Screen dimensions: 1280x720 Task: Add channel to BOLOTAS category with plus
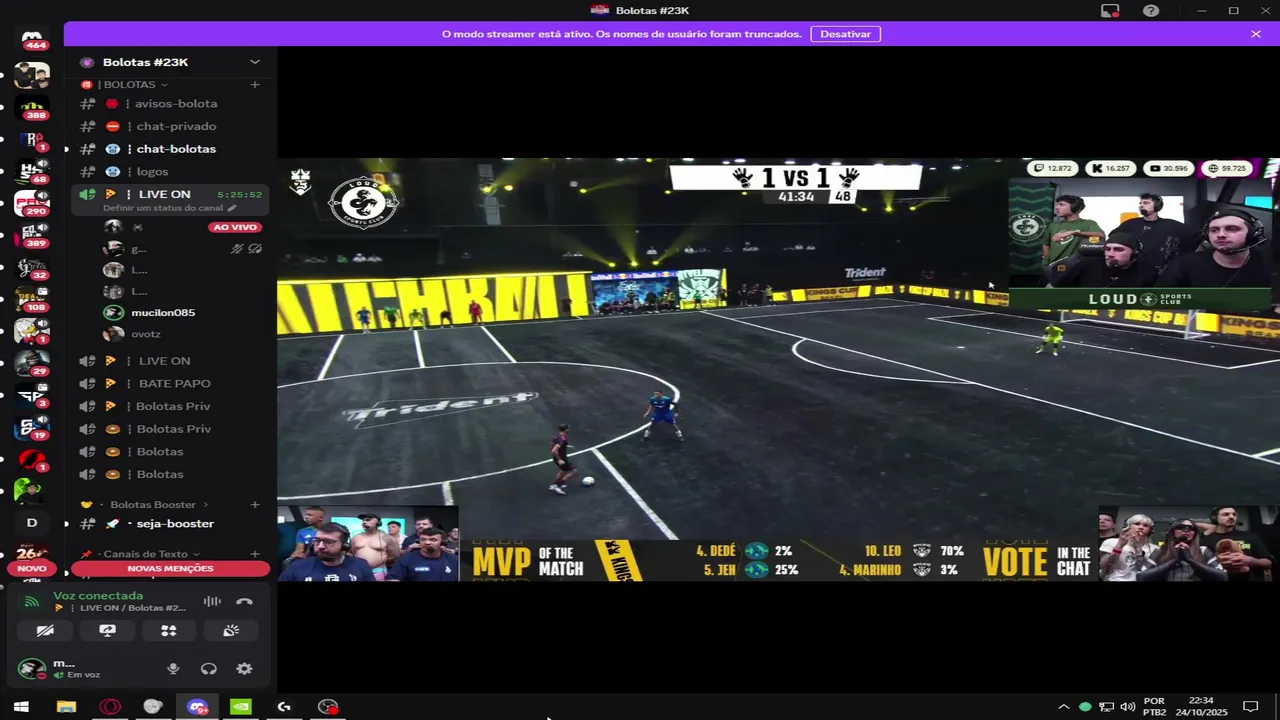[x=255, y=85]
